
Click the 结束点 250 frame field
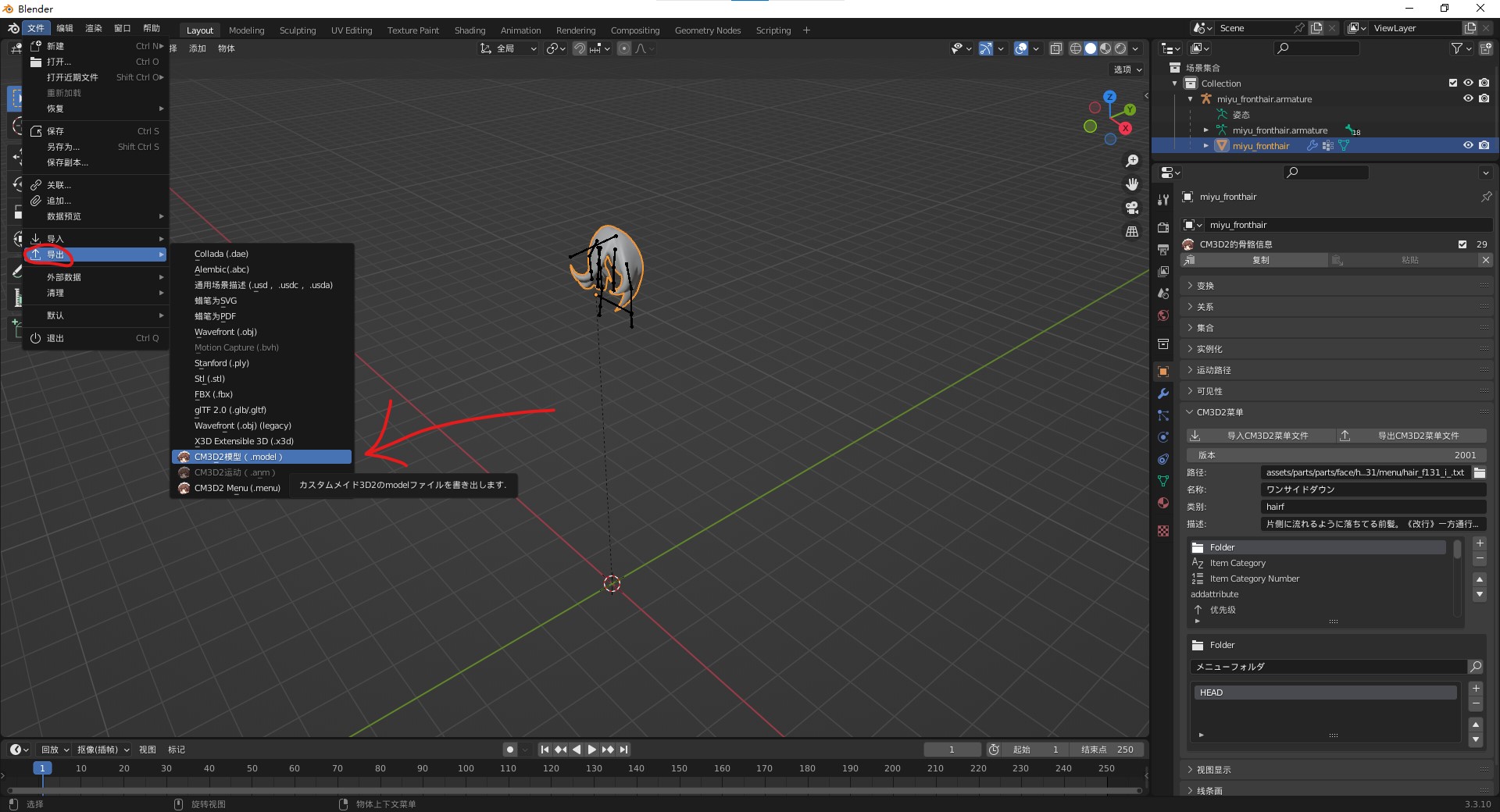(x=1107, y=750)
